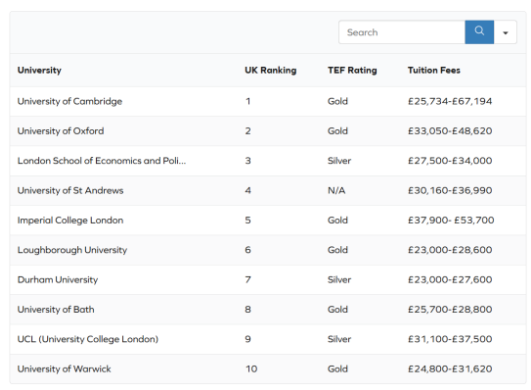The width and height of the screenshot is (531, 390).
Task: Click ranking value 2 for Oxford
Action: [248, 131]
